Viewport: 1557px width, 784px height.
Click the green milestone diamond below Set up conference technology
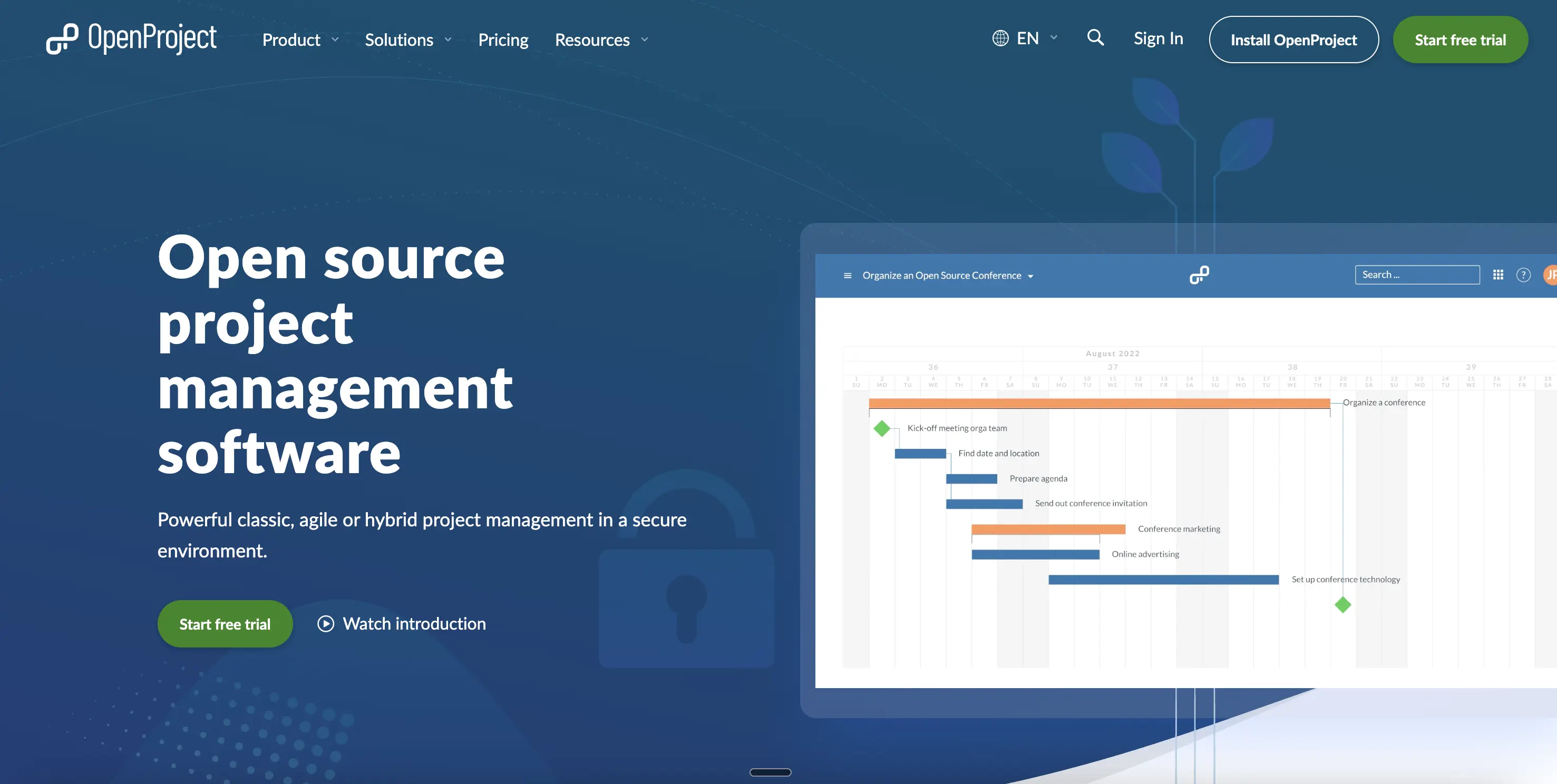1342,605
